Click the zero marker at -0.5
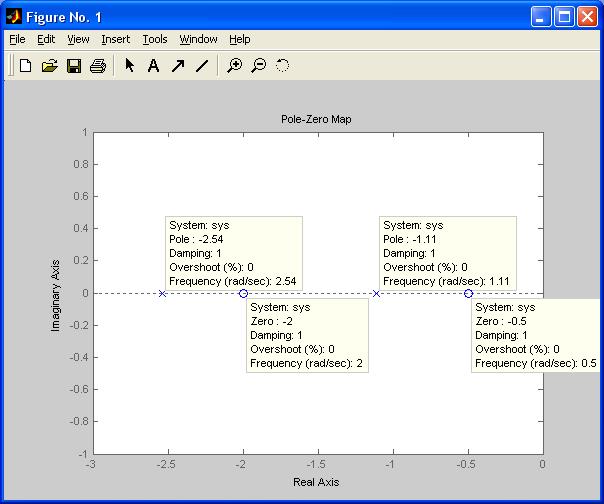 point(468,293)
